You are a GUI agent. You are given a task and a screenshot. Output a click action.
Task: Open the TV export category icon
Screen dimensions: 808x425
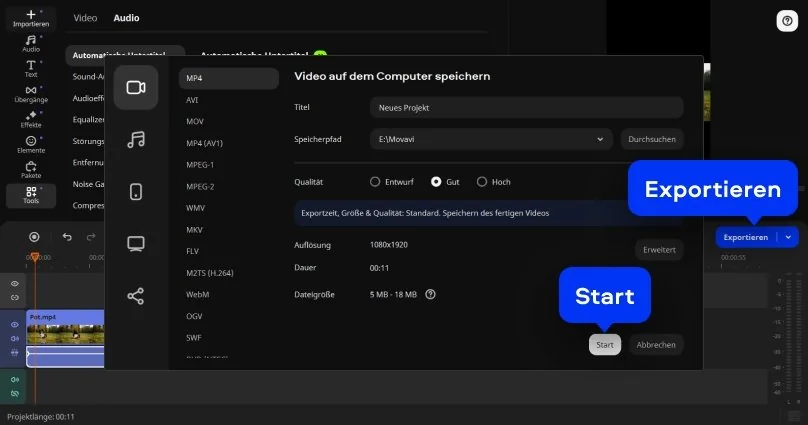[135, 243]
